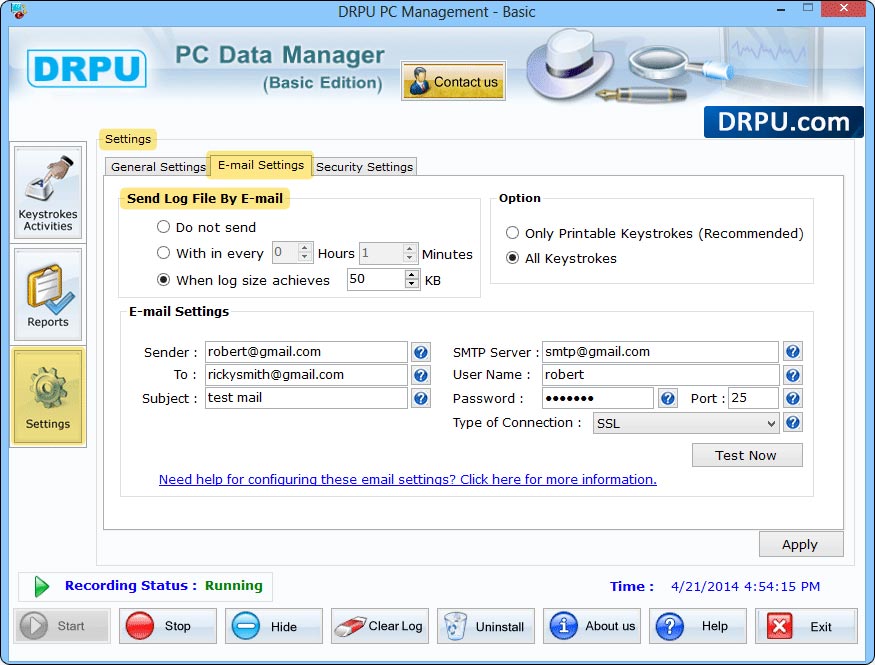Switch to E-mail Settings tab
Screen dimensions: 875x665
click(261, 165)
